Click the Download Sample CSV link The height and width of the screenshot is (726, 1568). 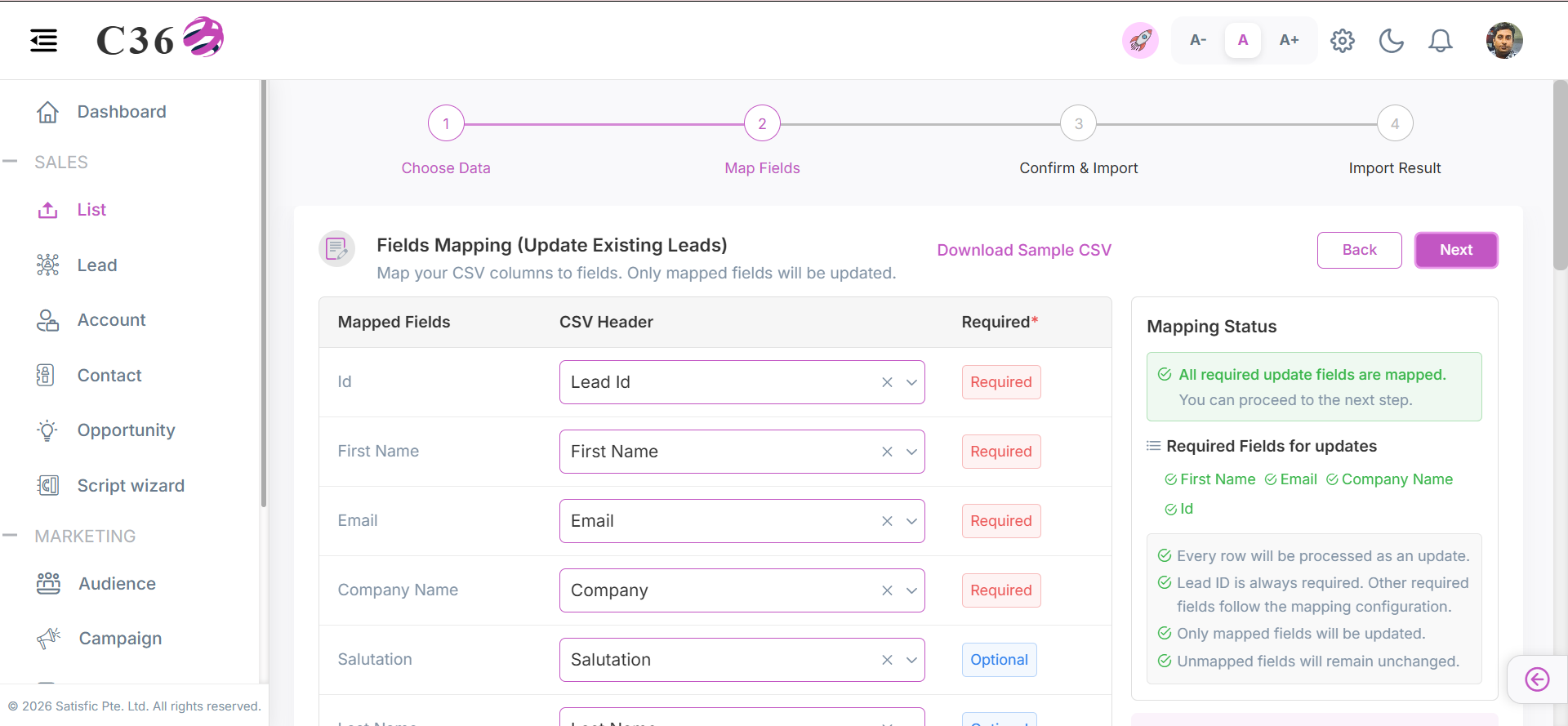tap(1024, 250)
